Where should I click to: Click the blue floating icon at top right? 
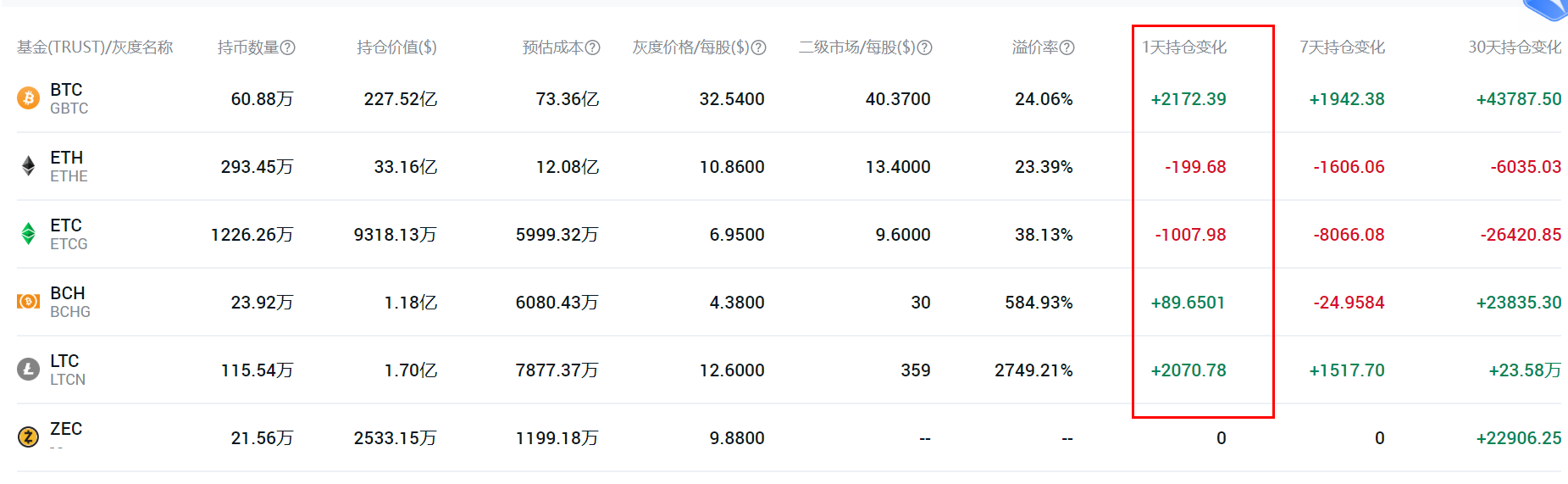click(1549, 8)
